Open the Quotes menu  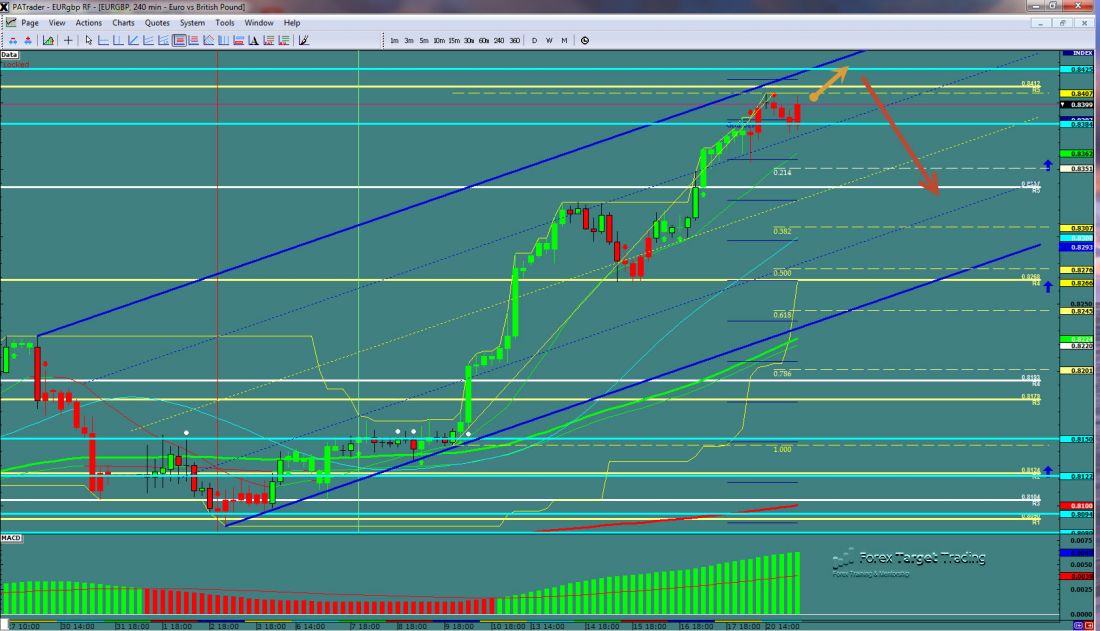(x=156, y=22)
